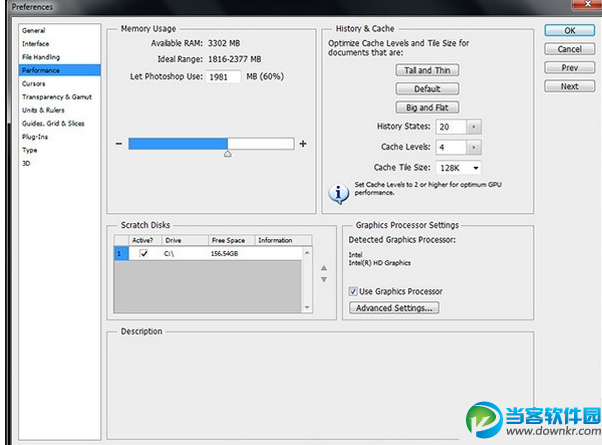This screenshot has width=602, height=445.
Task: Click the Active? column header
Action: point(145,240)
